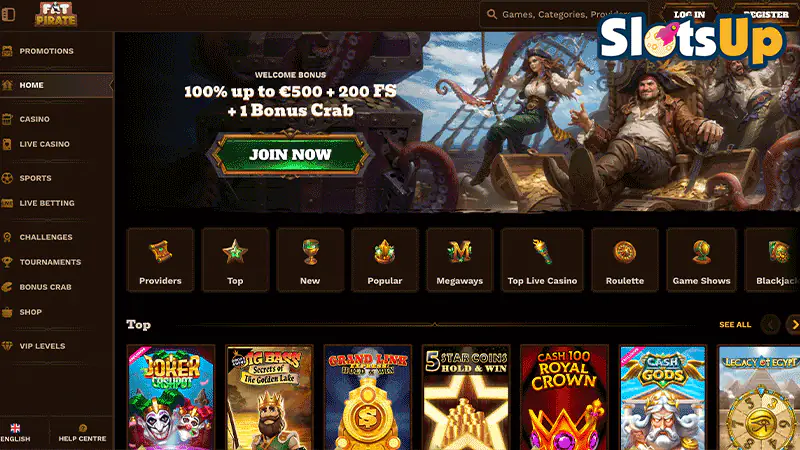Collapse sidebar using top-left panel icon

(9, 14)
